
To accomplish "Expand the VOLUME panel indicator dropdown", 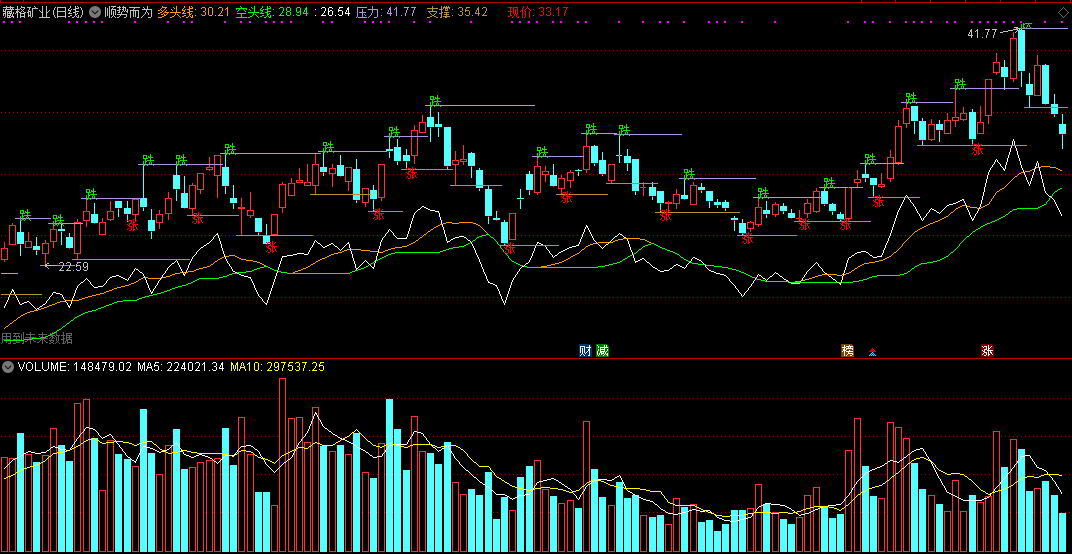I will click(x=8, y=367).
